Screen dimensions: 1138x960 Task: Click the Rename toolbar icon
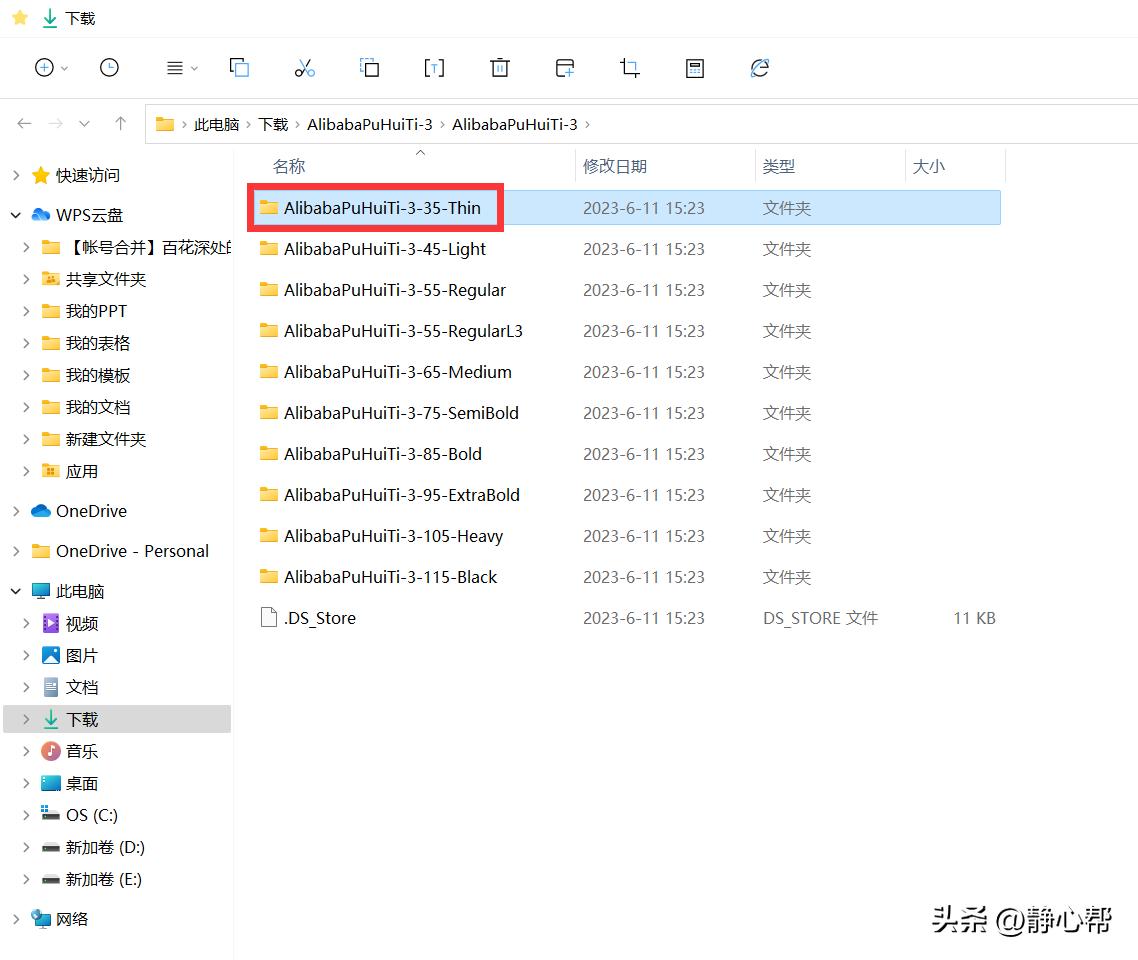[x=434, y=68]
